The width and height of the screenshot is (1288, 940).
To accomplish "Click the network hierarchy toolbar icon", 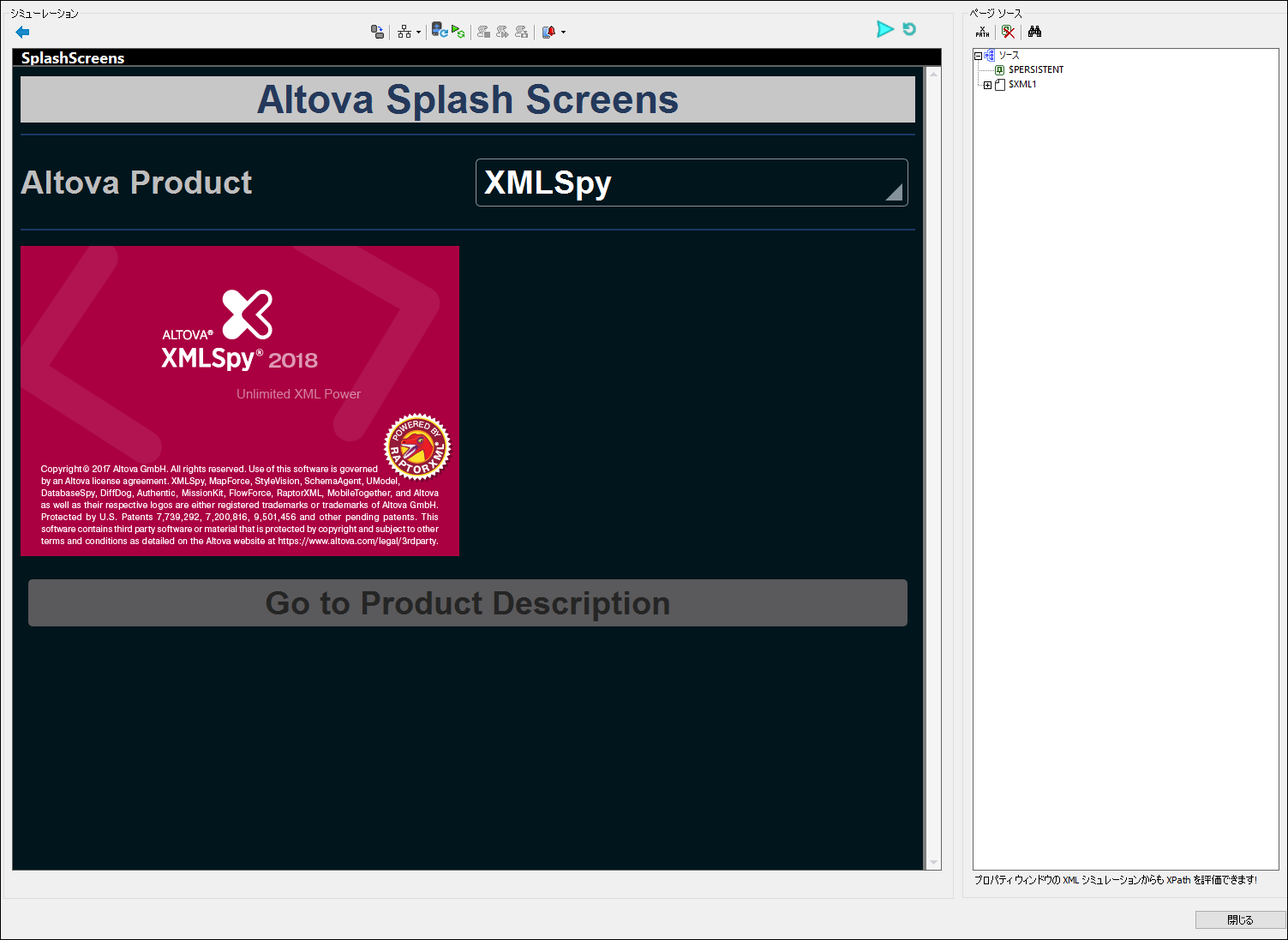I will coord(404,32).
